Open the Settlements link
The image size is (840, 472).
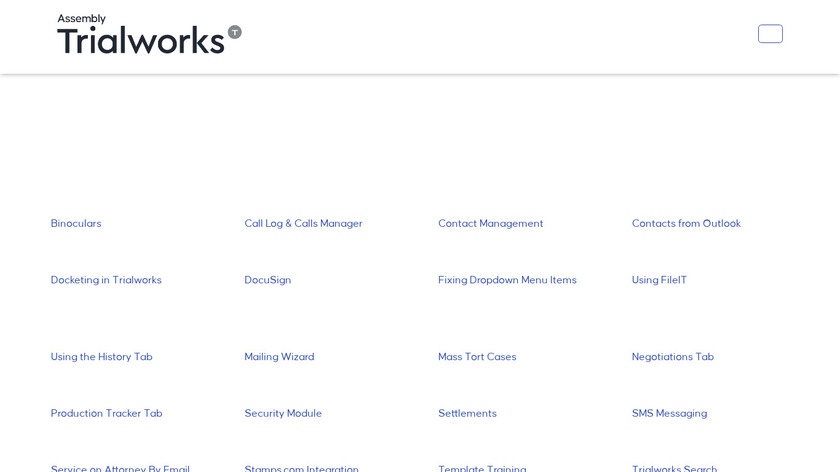click(x=467, y=414)
